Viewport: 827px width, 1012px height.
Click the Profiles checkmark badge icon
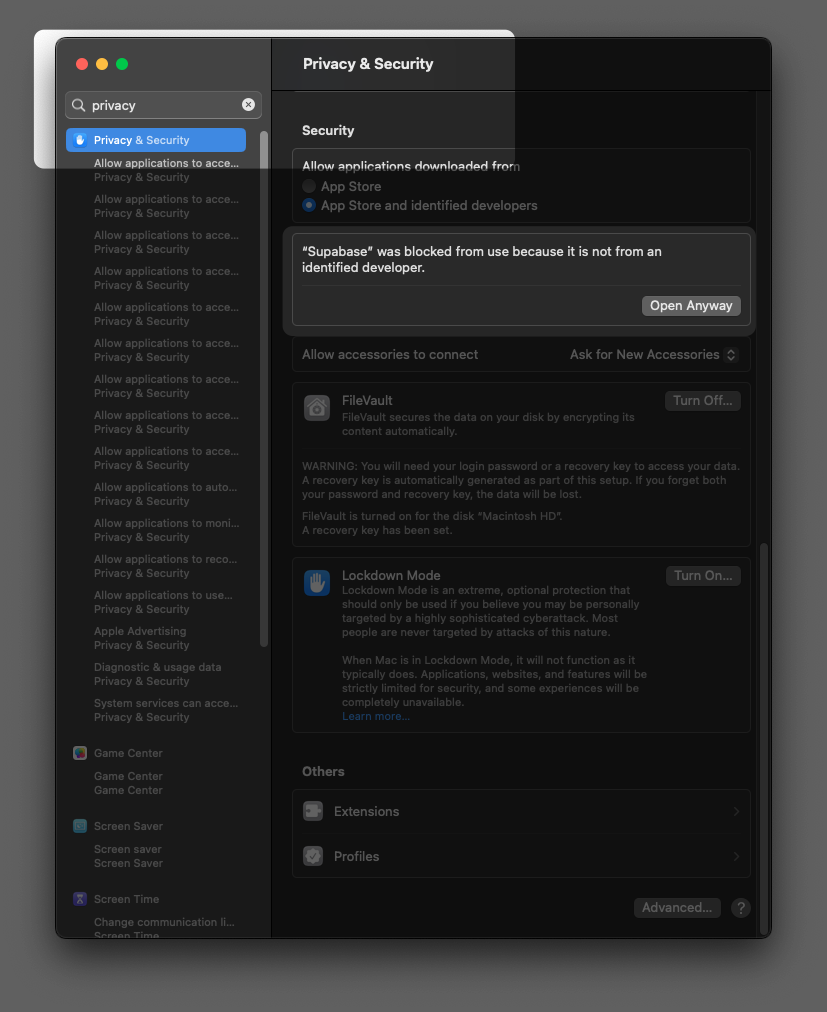pos(313,856)
